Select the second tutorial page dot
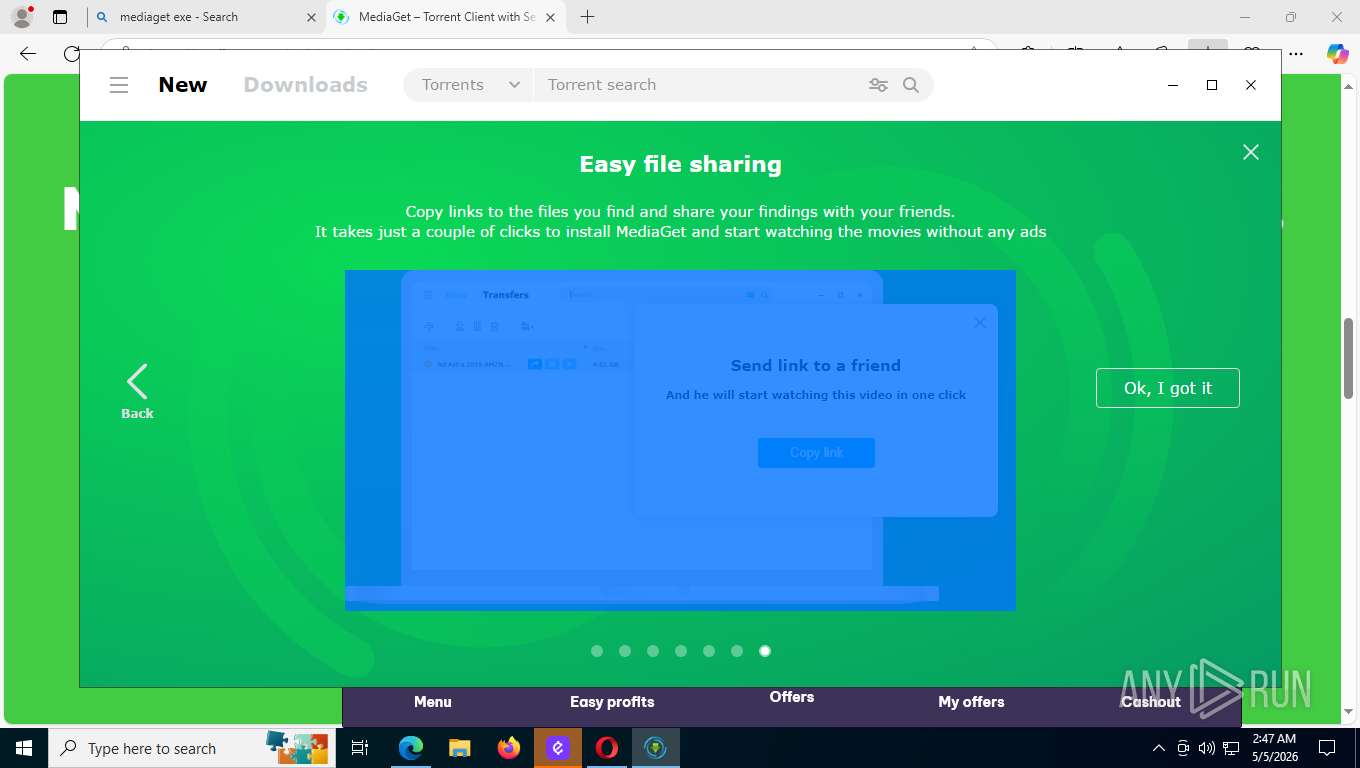Screen dimensions: 1360x768 (625, 651)
